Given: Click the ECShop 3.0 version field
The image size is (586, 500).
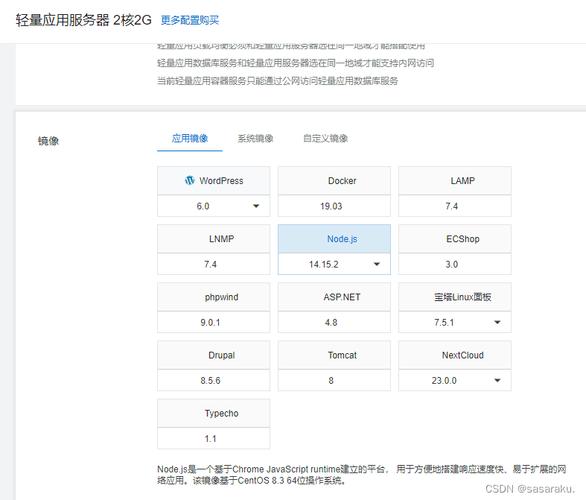Looking at the screenshot, I should (x=455, y=264).
